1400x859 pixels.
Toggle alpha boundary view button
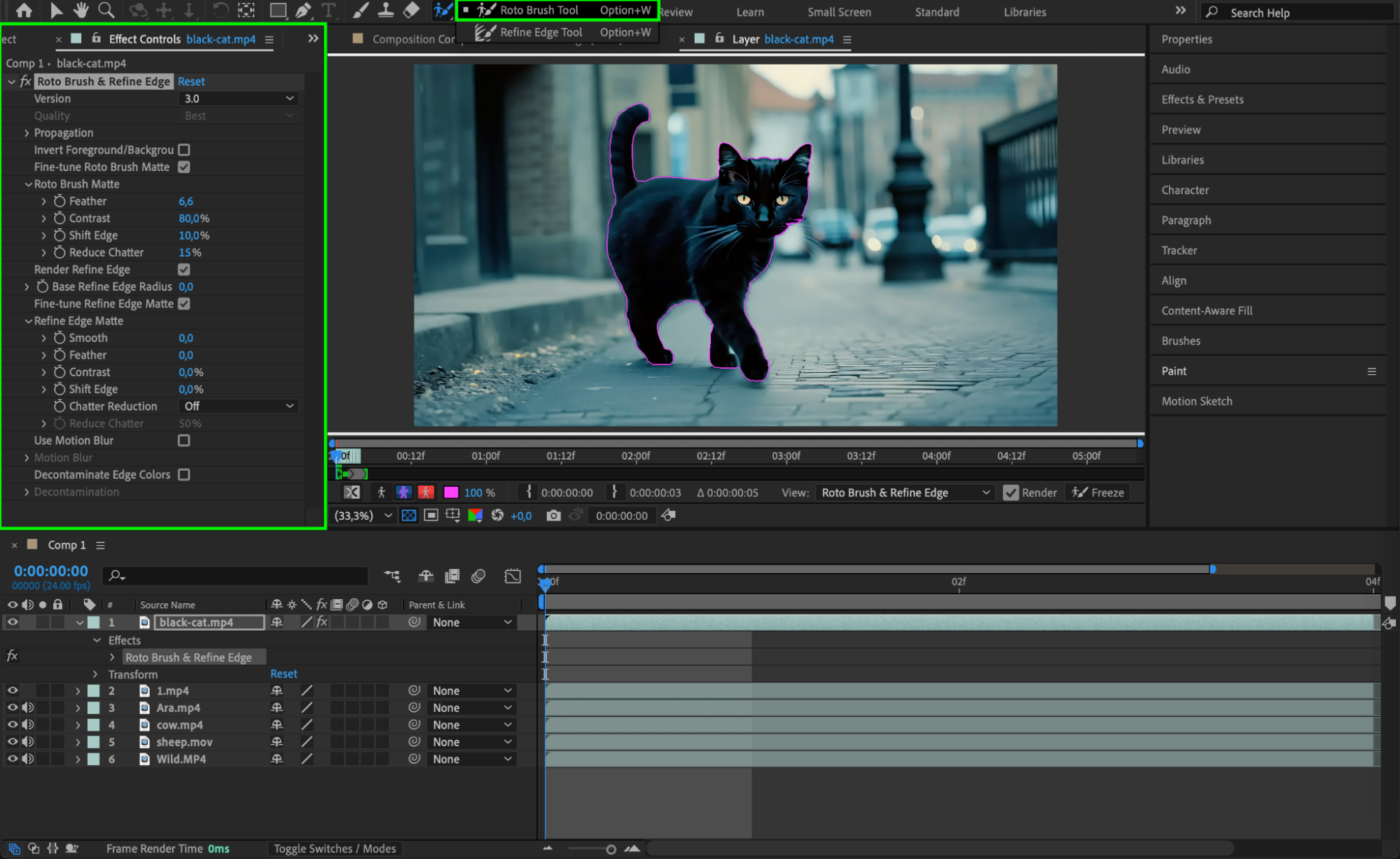403,493
